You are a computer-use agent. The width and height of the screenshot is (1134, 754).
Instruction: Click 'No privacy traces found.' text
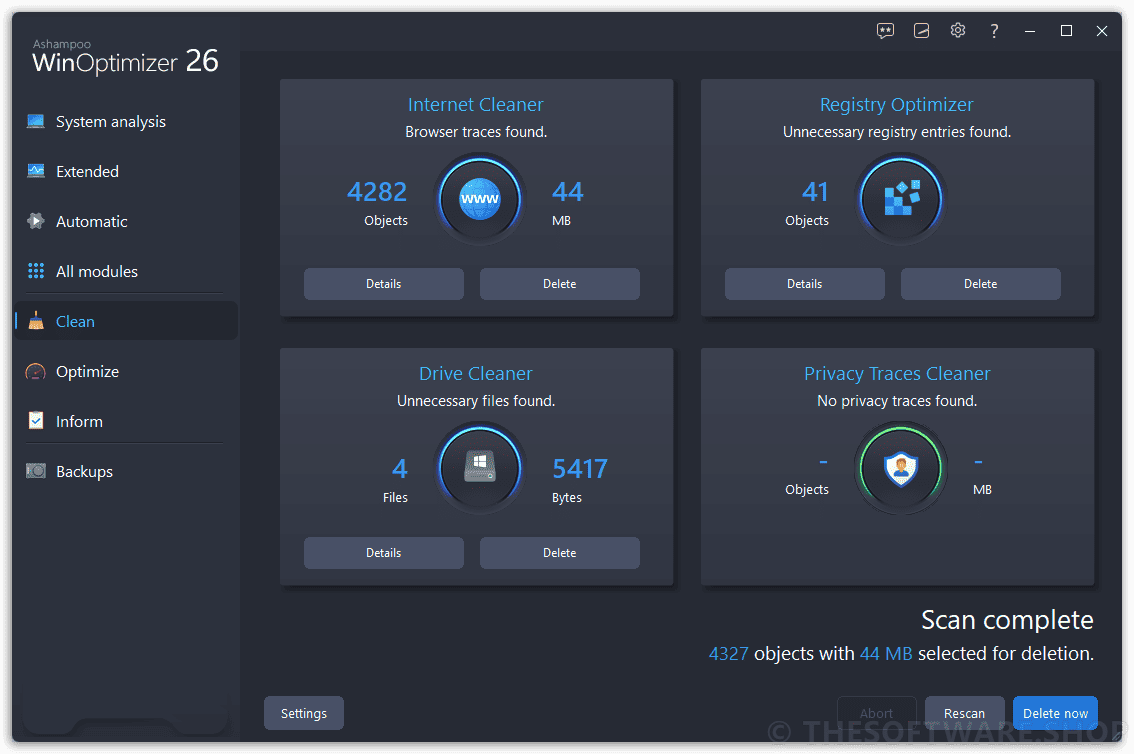[897, 400]
